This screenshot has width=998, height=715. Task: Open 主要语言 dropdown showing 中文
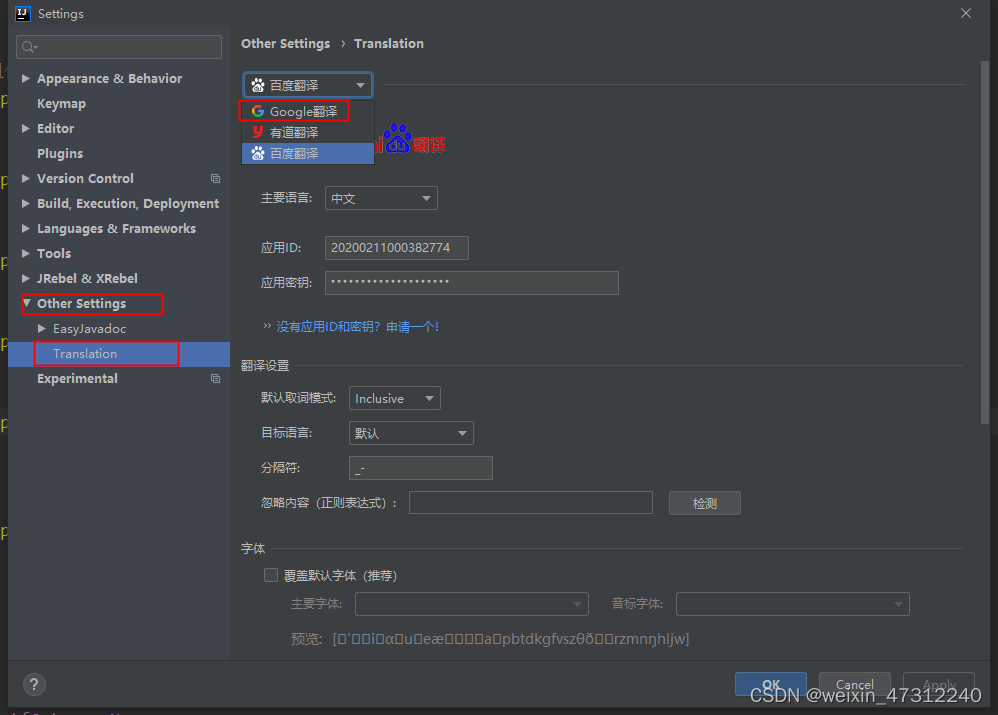(381, 198)
